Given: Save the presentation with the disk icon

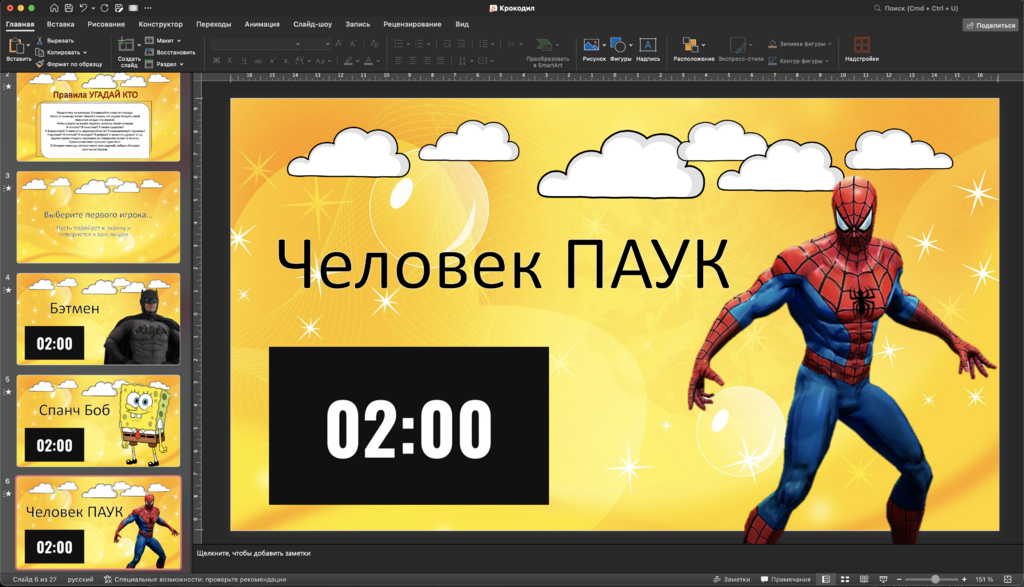Looking at the screenshot, I should 69,8.
